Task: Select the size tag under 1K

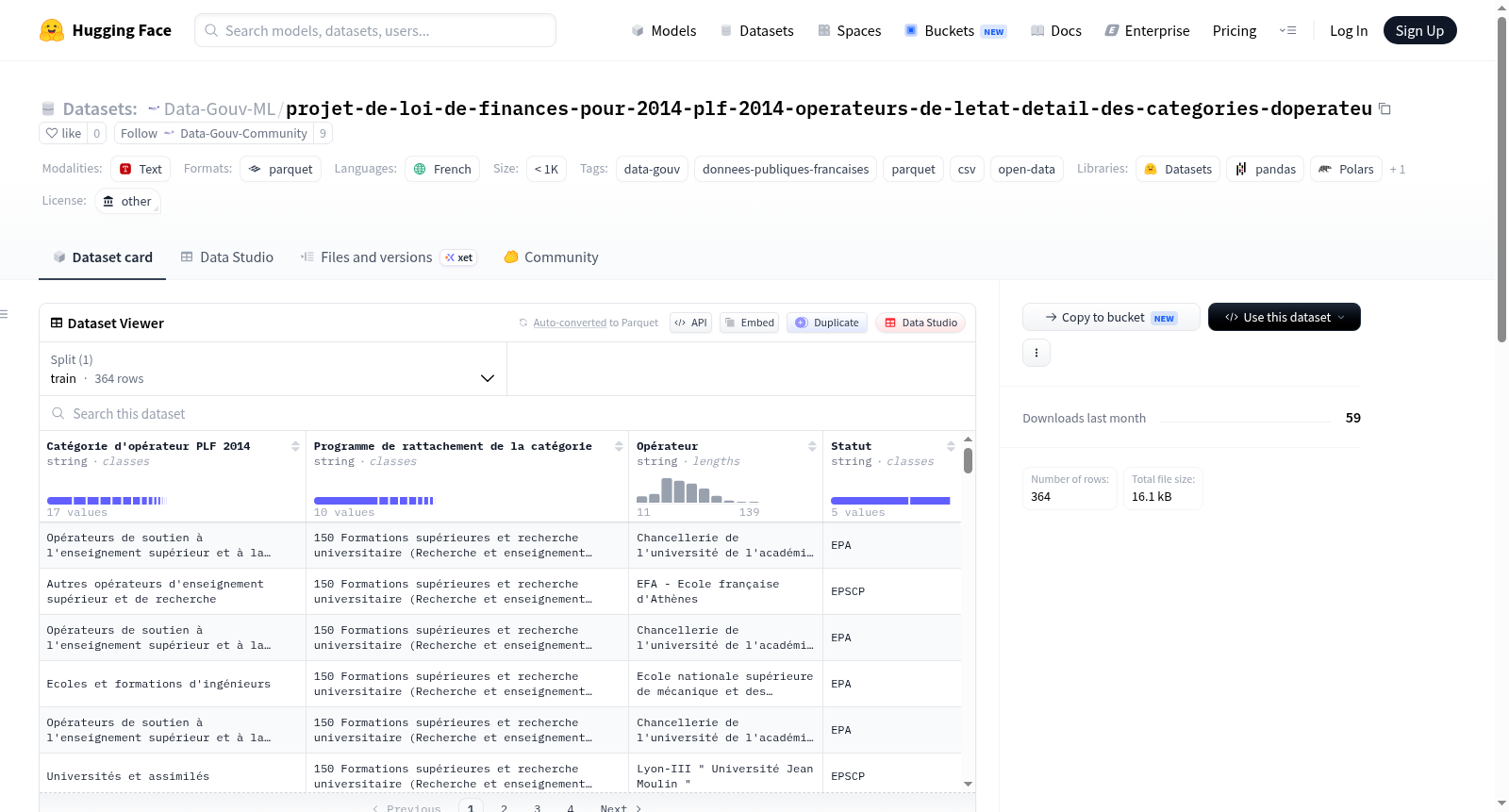Action: [546, 169]
